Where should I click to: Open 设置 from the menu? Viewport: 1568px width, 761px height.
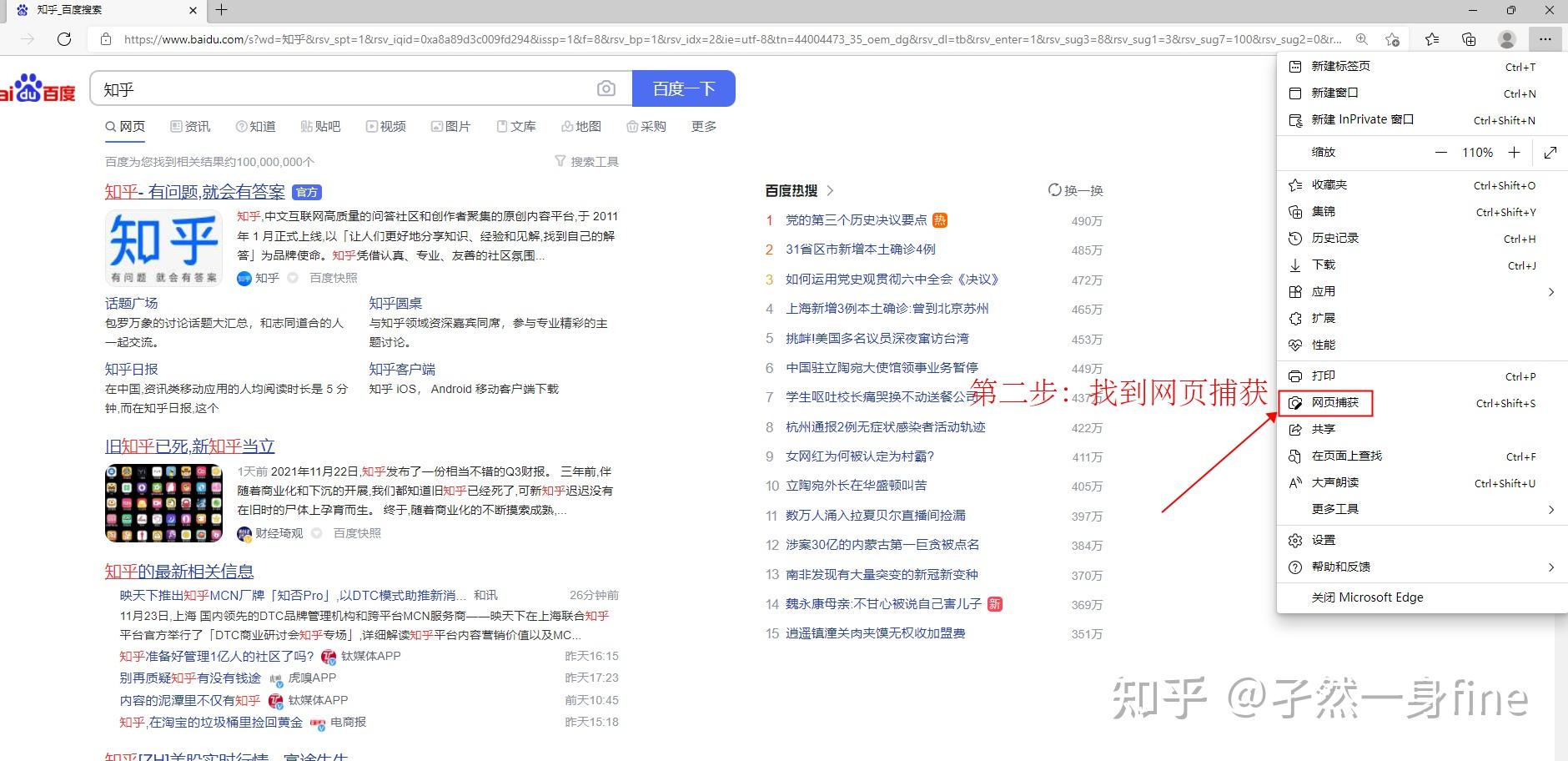click(1422, 540)
